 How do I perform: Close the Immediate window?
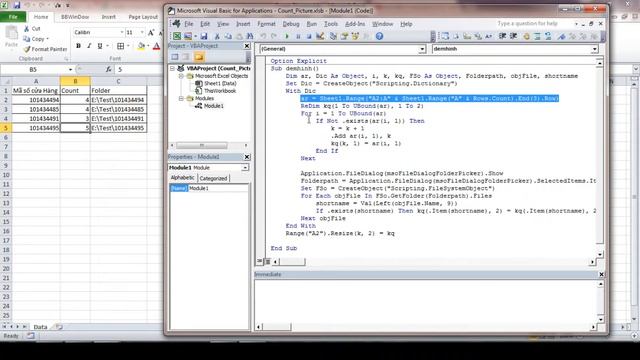point(601,274)
